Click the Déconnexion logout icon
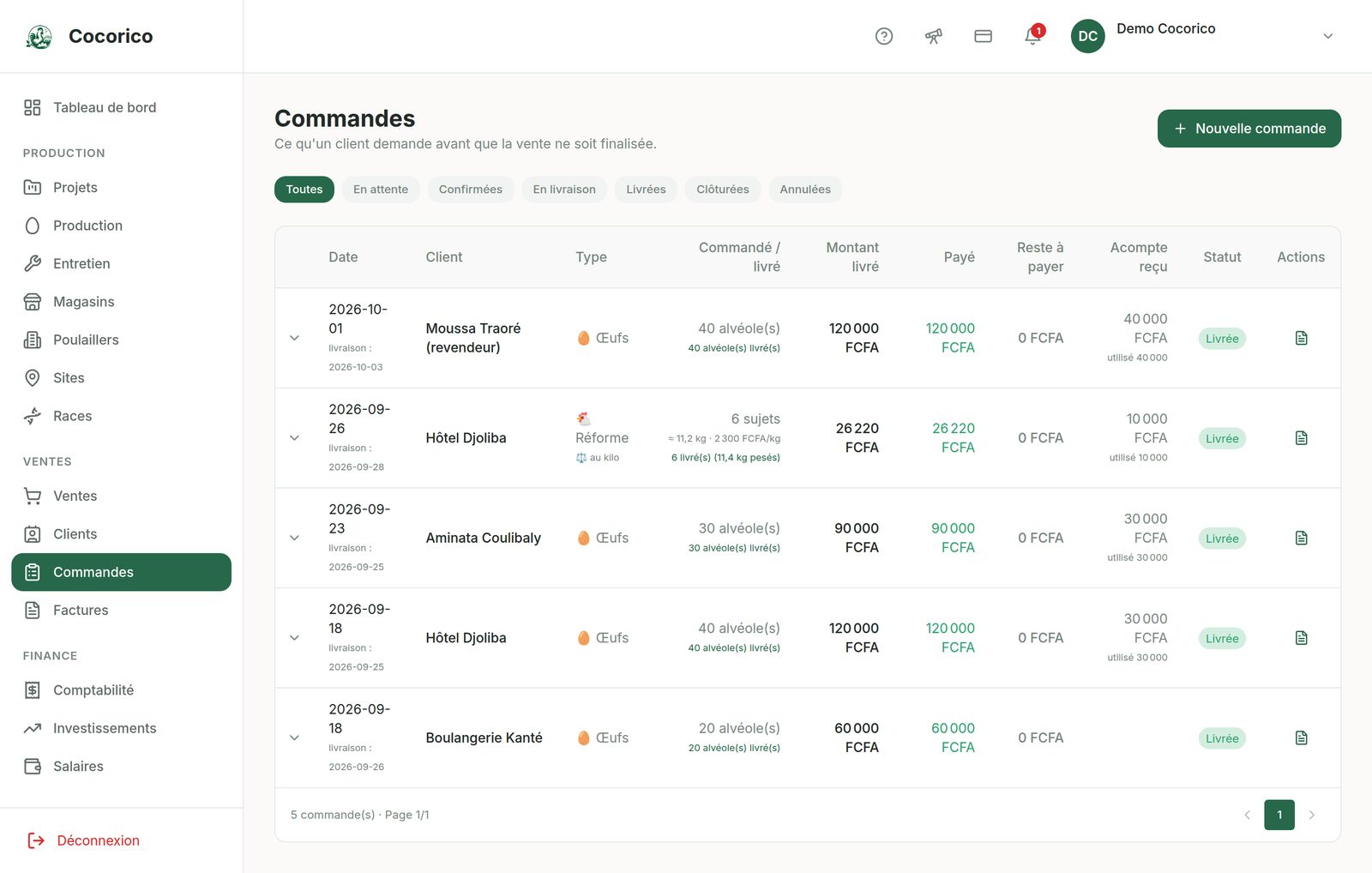 point(36,840)
